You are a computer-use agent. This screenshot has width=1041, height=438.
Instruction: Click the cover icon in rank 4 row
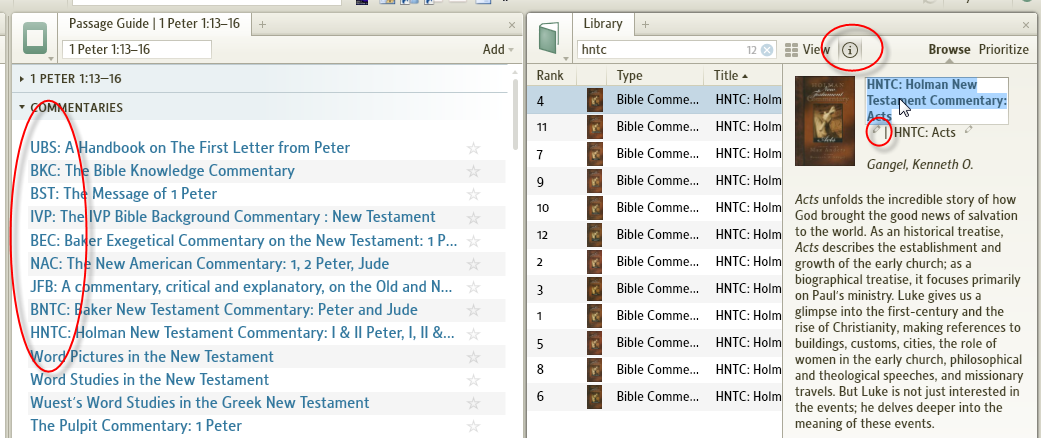(x=594, y=100)
